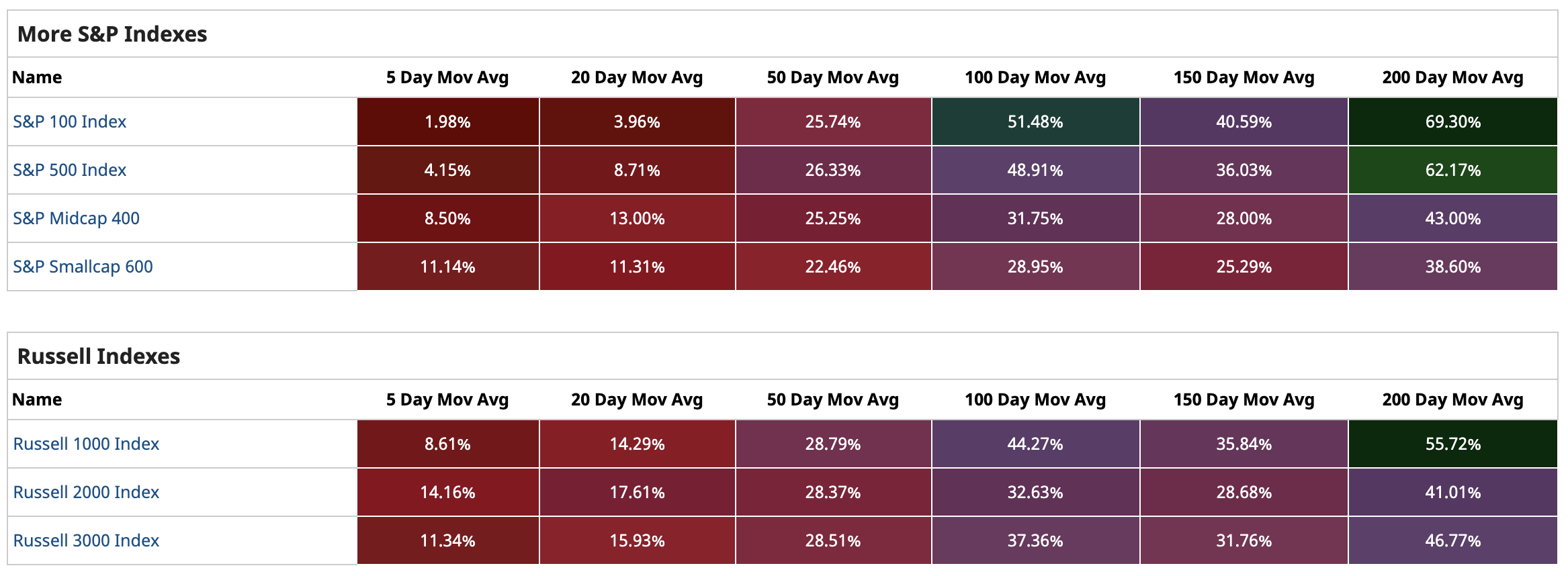Click S&P 100 200-day cell showing 69.30%
1568x576 pixels.
coord(1452,122)
